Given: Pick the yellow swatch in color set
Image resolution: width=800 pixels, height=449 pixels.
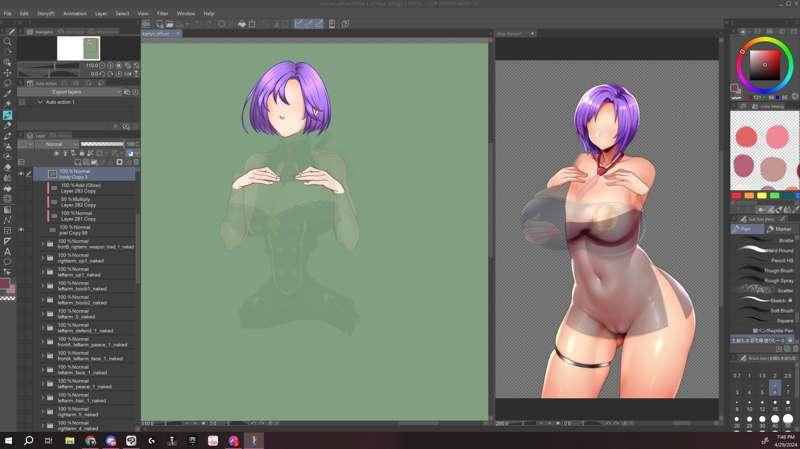Looking at the screenshot, I should pos(762,196).
